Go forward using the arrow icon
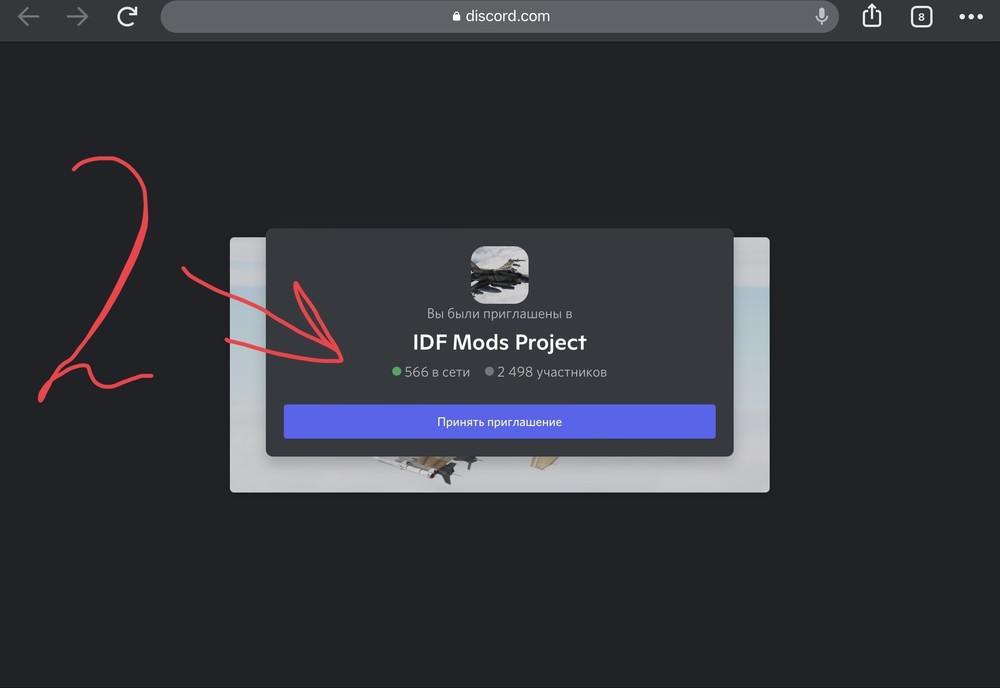Viewport: 1000px width, 688px height. point(77,17)
